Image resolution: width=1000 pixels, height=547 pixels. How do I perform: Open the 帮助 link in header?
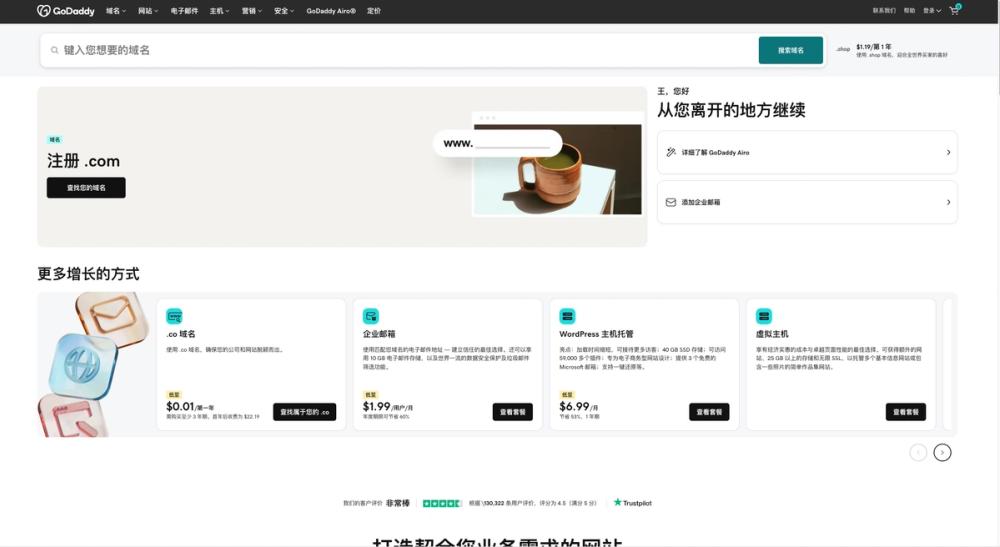coord(909,11)
